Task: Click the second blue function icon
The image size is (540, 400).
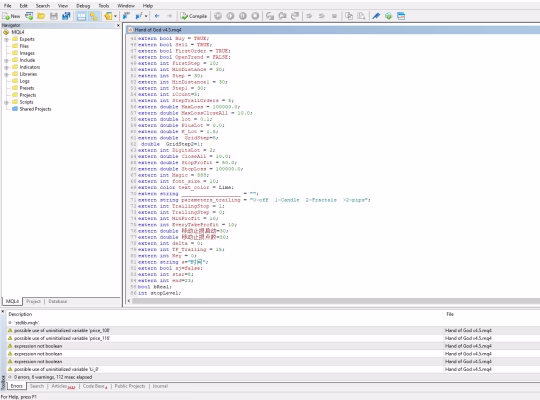Action: 139,16
